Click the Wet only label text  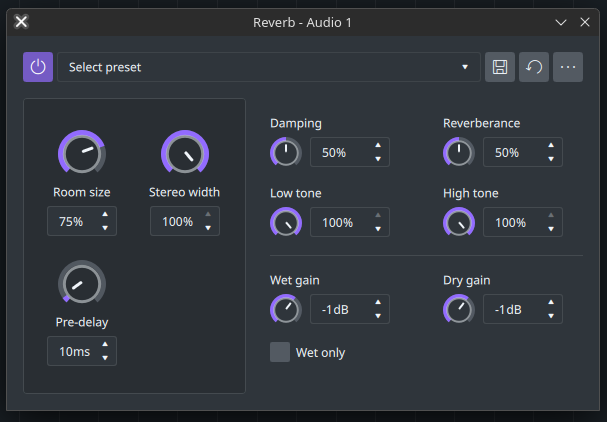click(320, 353)
